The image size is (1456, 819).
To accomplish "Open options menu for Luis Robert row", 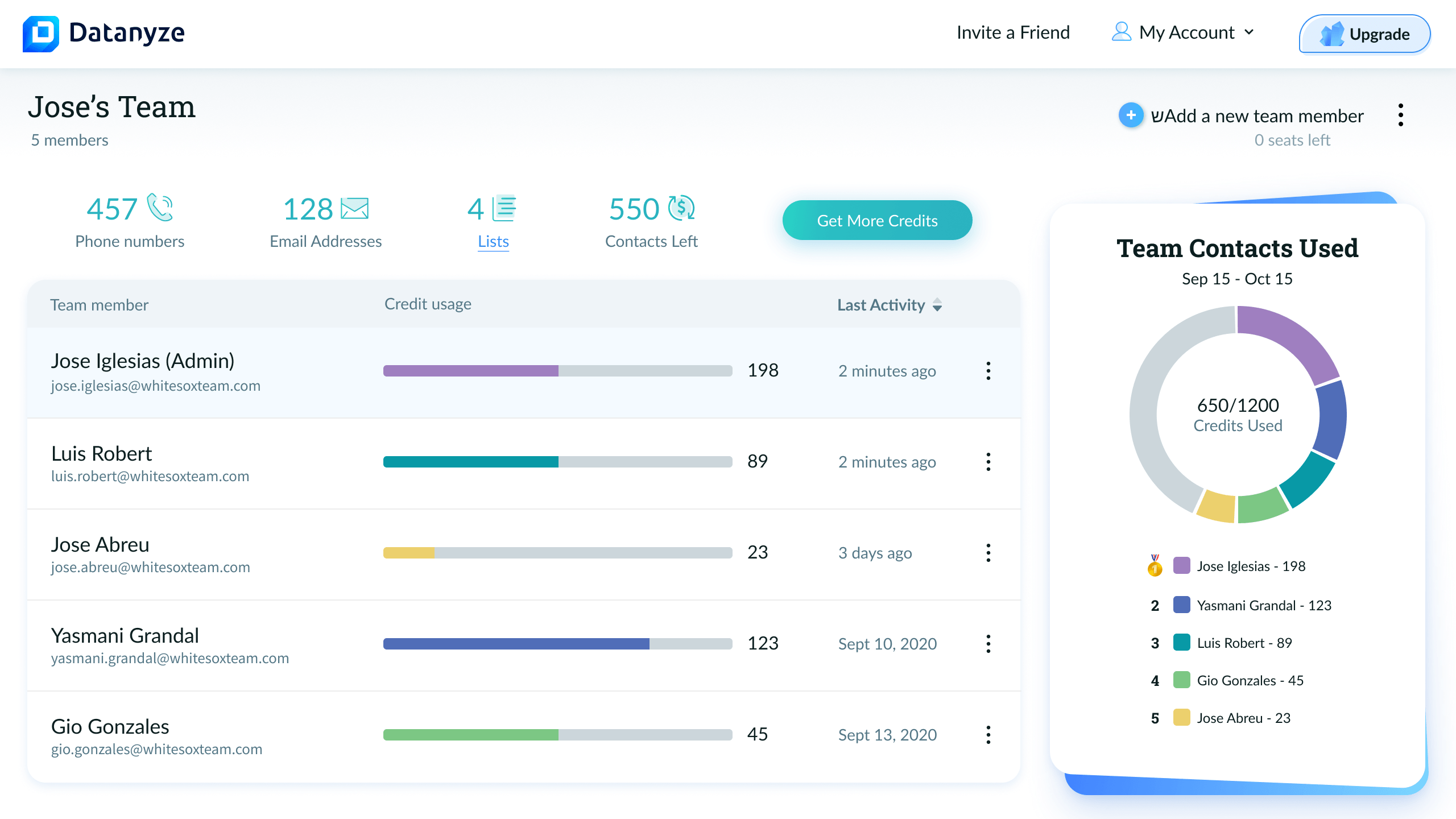I will 988,462.
